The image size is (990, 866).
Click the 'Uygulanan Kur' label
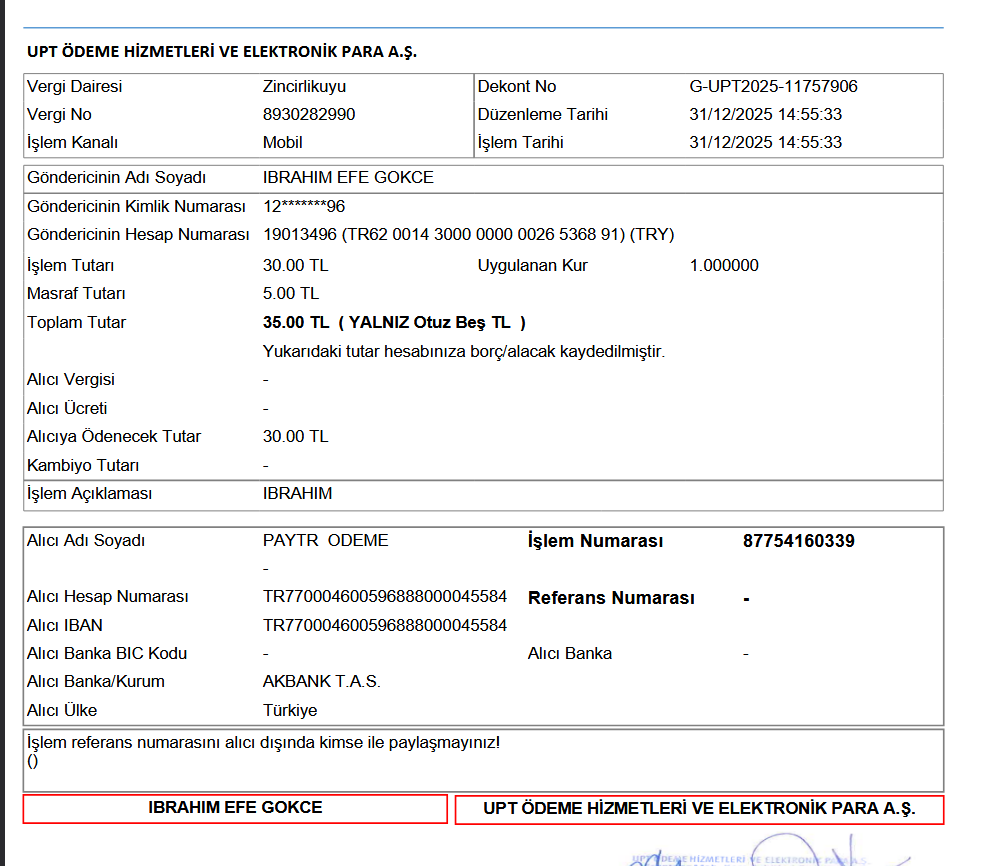[x=532, y=266]
